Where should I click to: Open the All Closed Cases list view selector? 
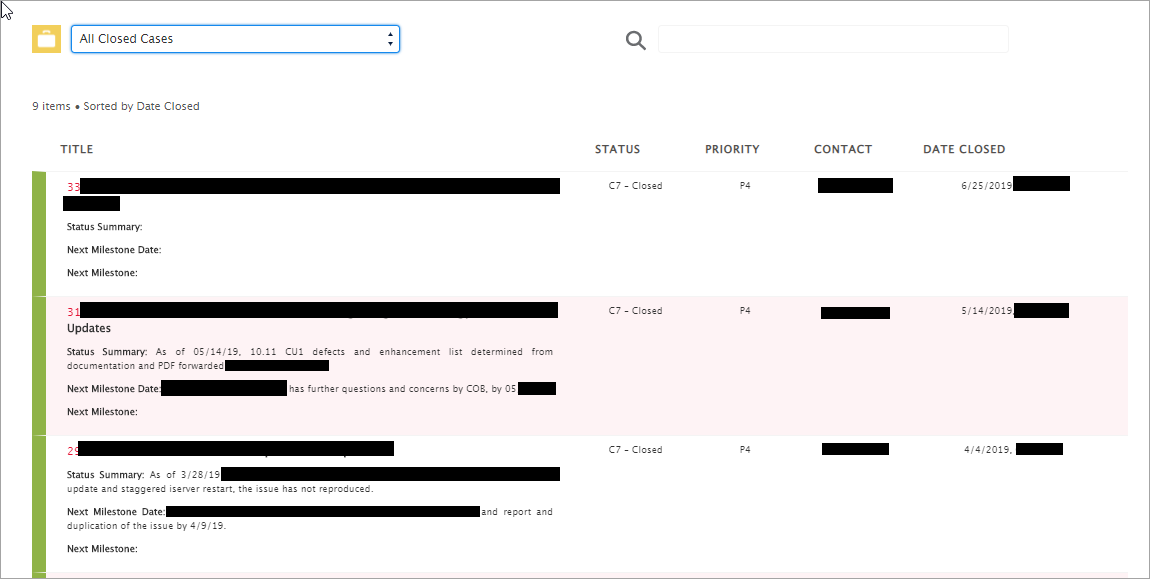click(235, 39)
